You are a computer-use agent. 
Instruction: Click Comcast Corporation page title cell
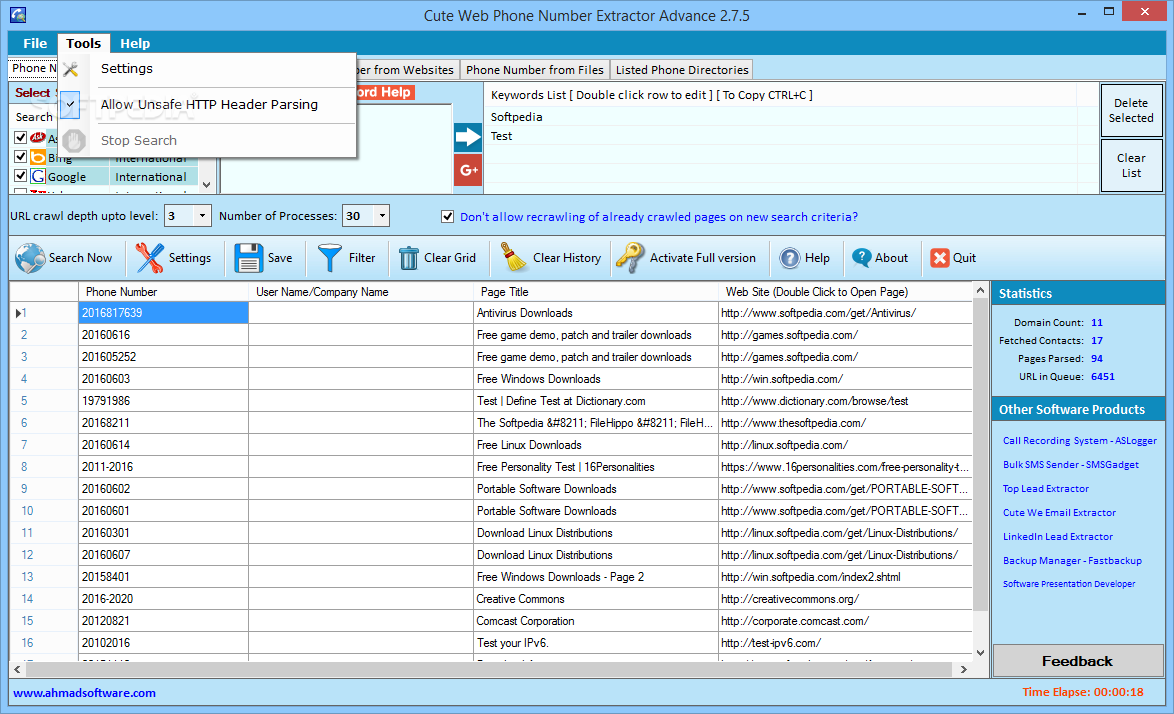595,621
